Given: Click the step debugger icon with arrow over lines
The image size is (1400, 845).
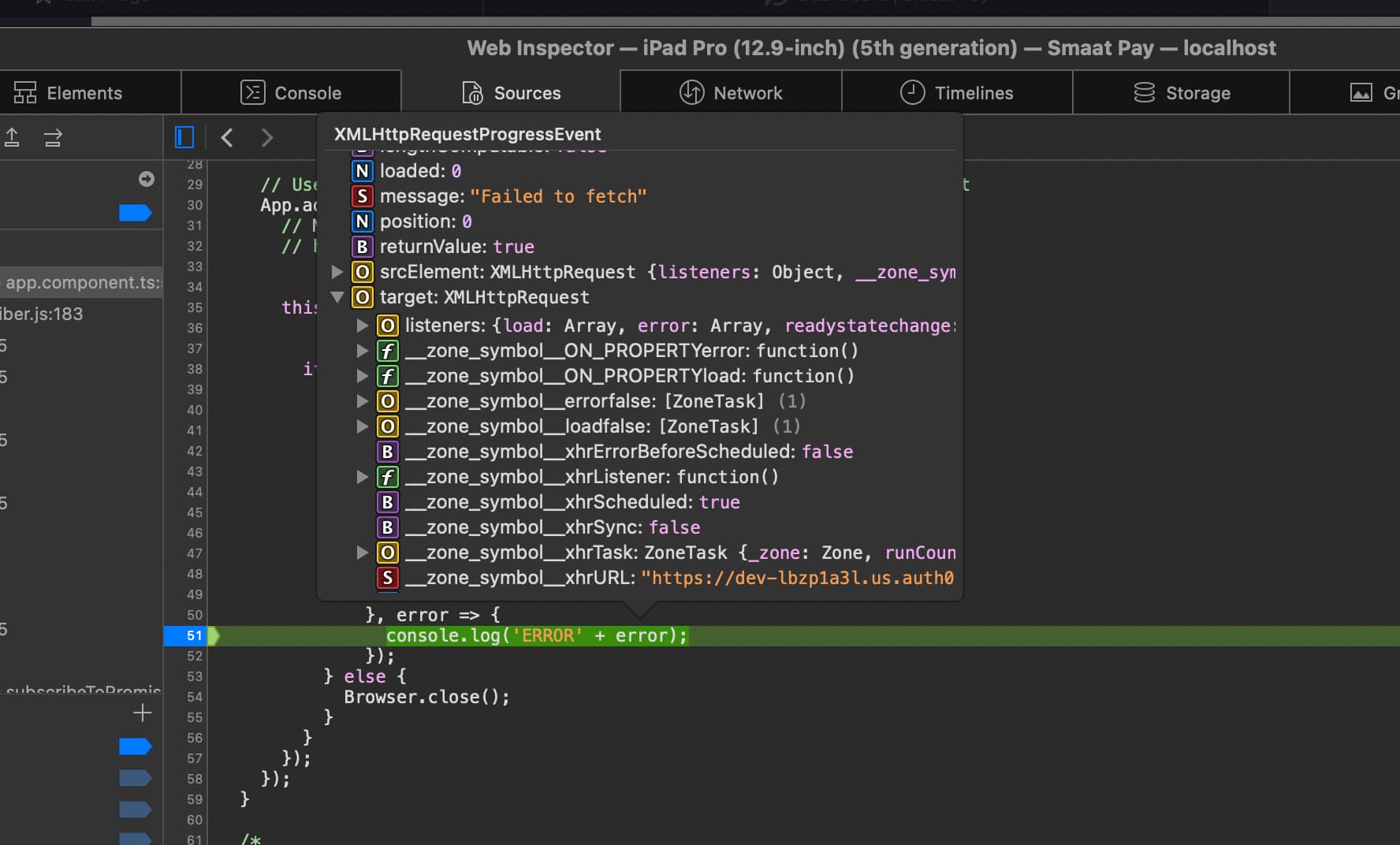Looking at the screenshot, I should point(53,138).
